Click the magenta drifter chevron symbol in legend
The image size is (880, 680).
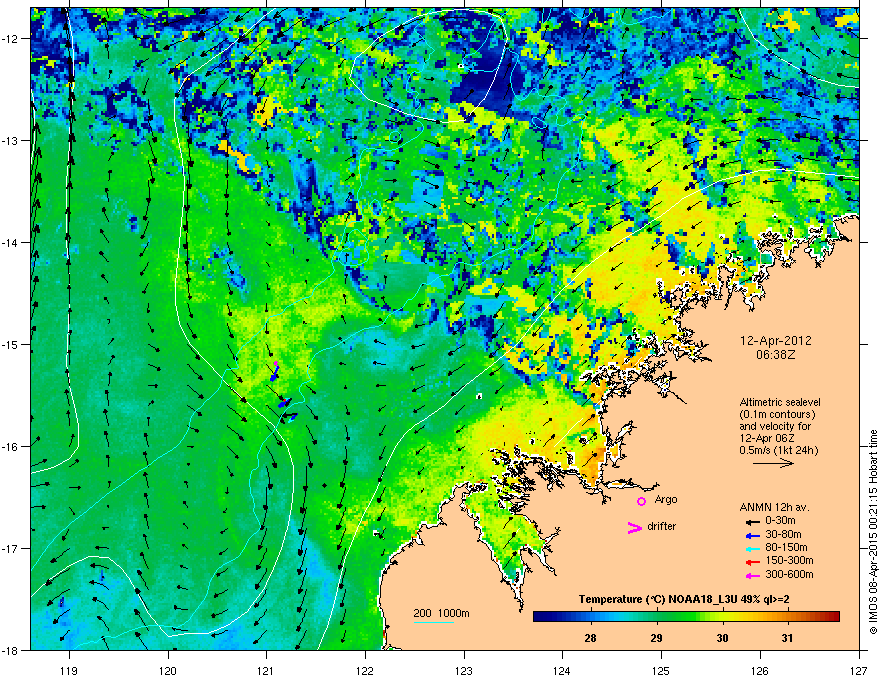click(x=634, y=527)
